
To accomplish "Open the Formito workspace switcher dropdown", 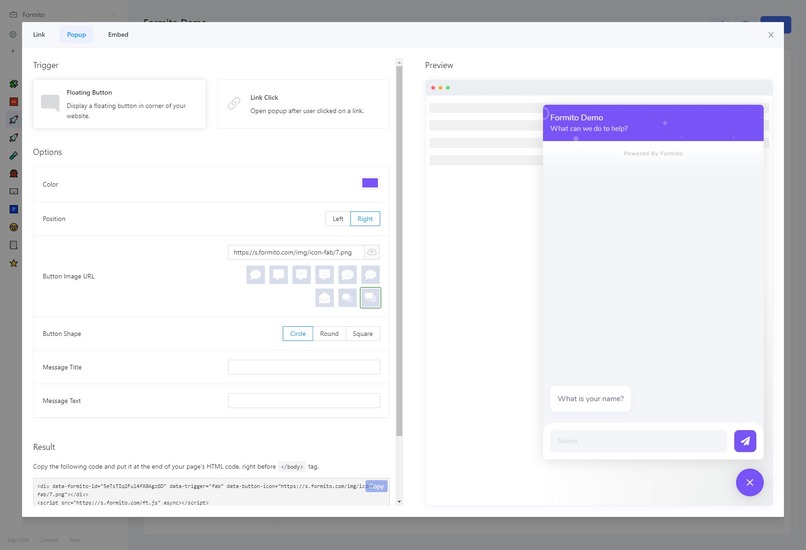I will [x=63, y=14].
